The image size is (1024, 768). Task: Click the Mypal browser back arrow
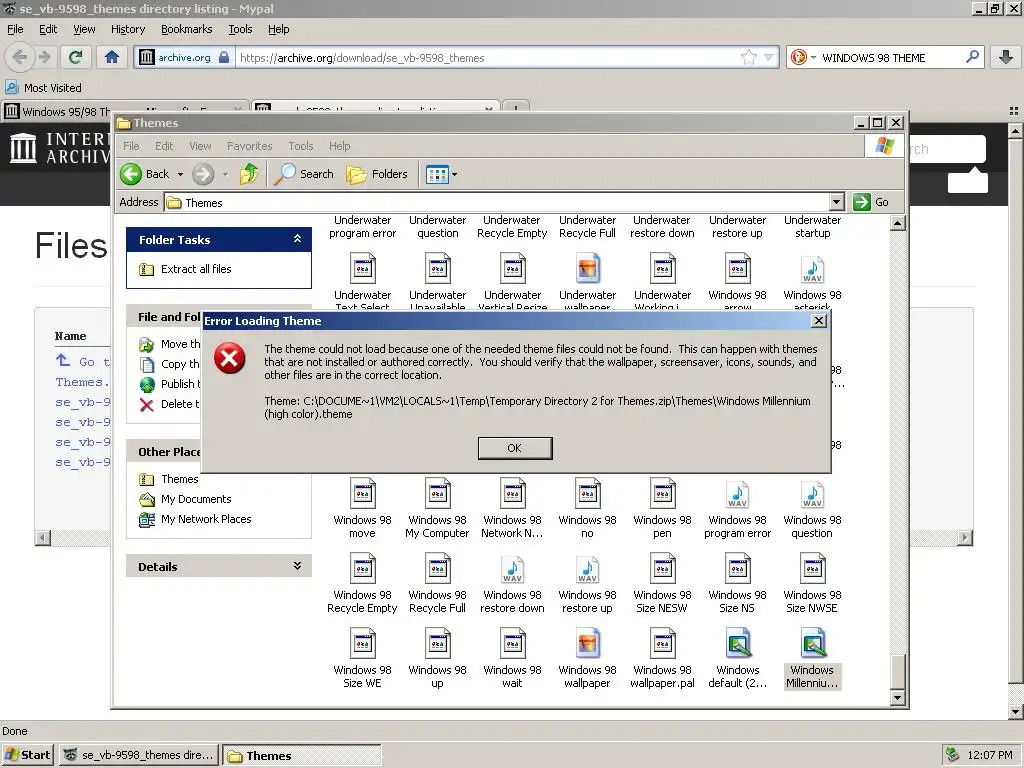(x=20, y=57)
